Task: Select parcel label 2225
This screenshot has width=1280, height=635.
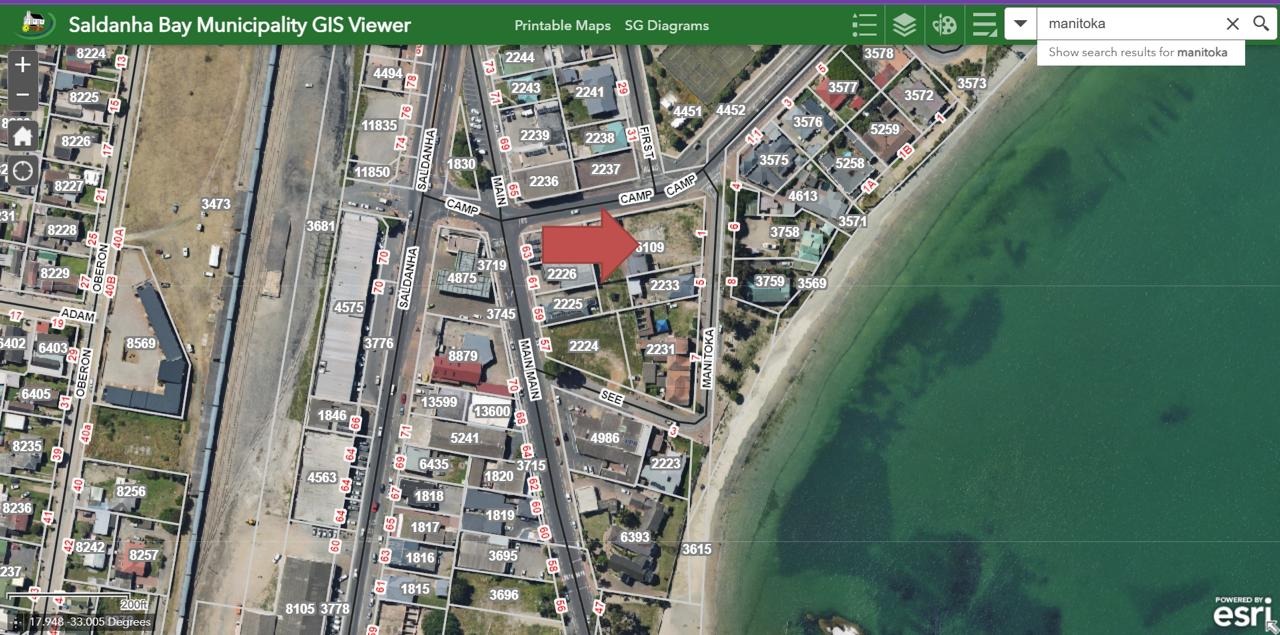Action: [x=568, y=304]
